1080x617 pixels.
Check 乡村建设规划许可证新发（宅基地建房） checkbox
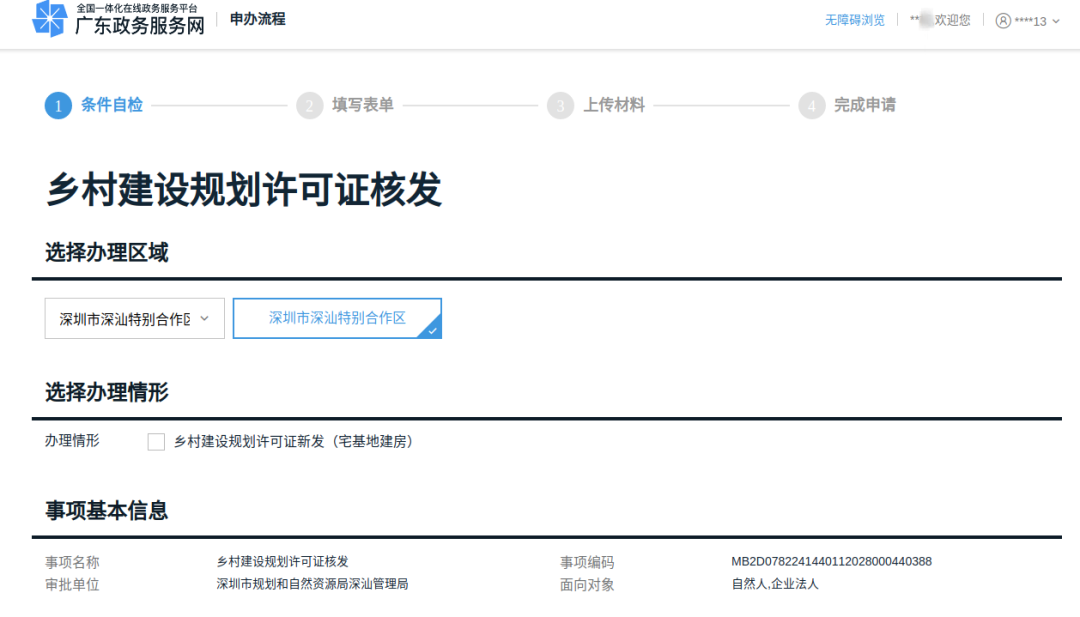tap(156, 442)
